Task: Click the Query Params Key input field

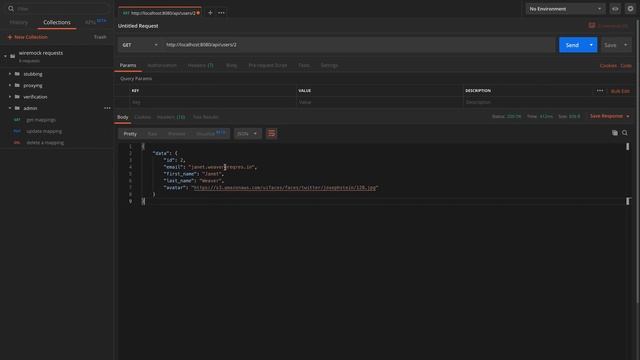Action: 213,102
